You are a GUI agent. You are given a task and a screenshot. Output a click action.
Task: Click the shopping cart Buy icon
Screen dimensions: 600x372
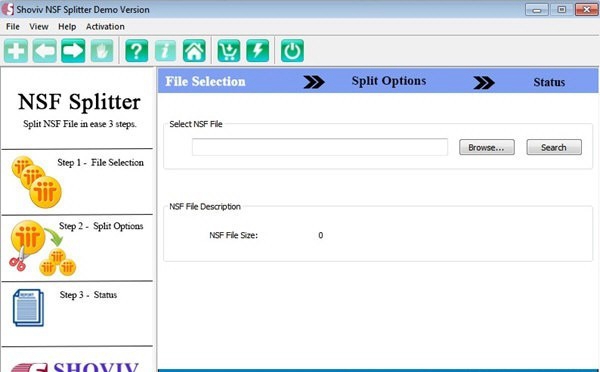tap(229, 51)
